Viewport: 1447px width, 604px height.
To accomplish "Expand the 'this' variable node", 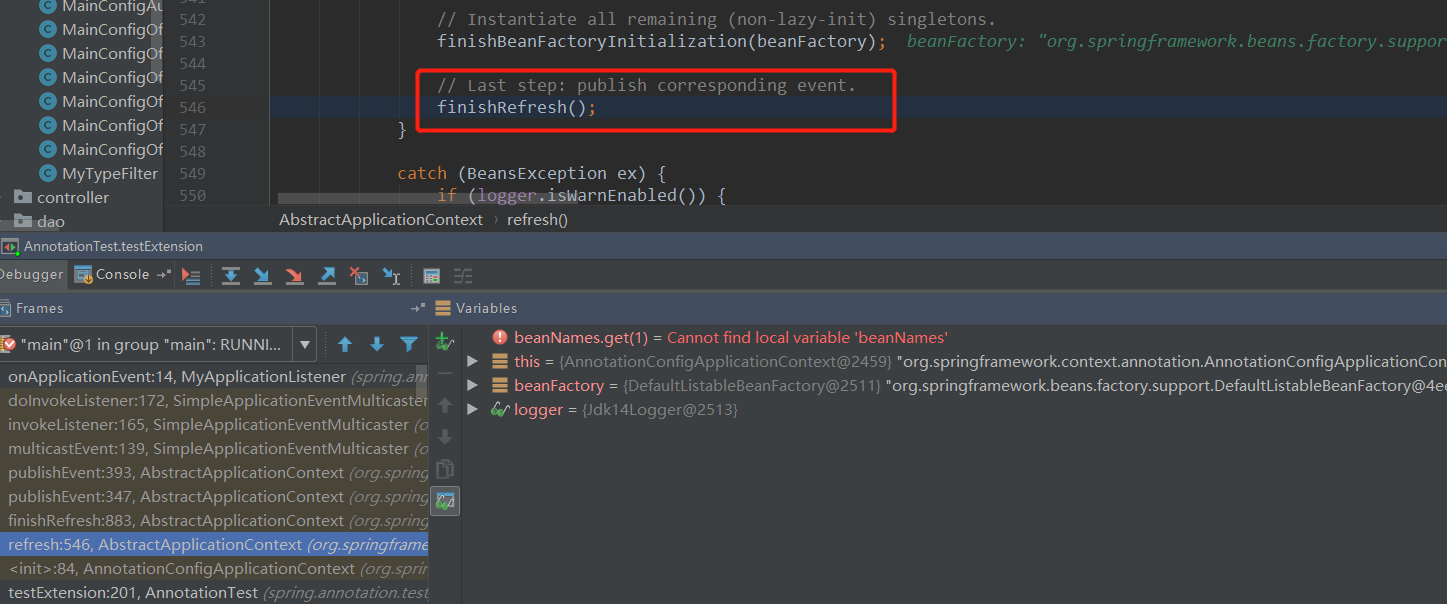I will click(x=473, y=361).
